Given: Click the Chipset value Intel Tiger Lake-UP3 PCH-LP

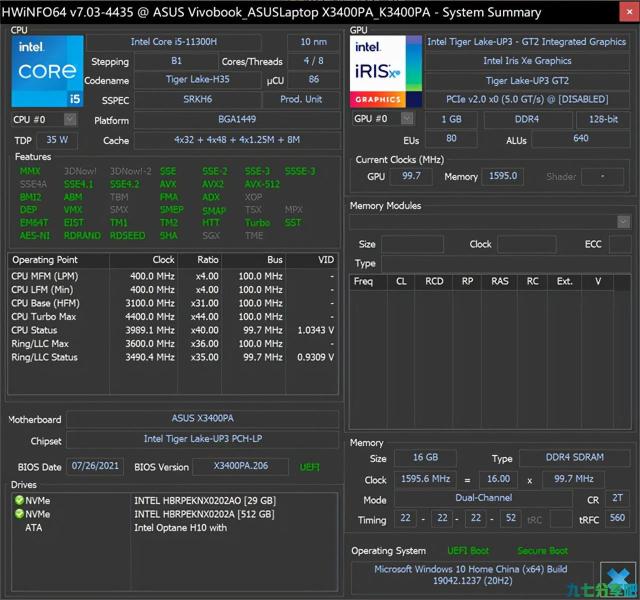Looking at the screenshot, I should pyautogui.click(x=202, y=439).
